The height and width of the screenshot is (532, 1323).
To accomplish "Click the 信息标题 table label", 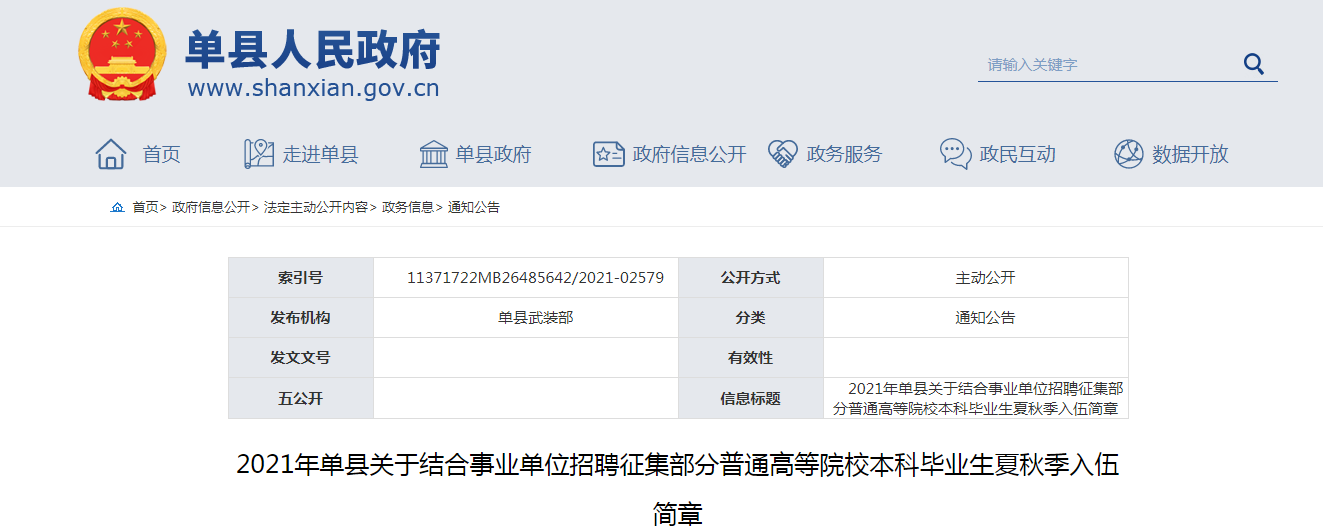I will tap(750, 398).
